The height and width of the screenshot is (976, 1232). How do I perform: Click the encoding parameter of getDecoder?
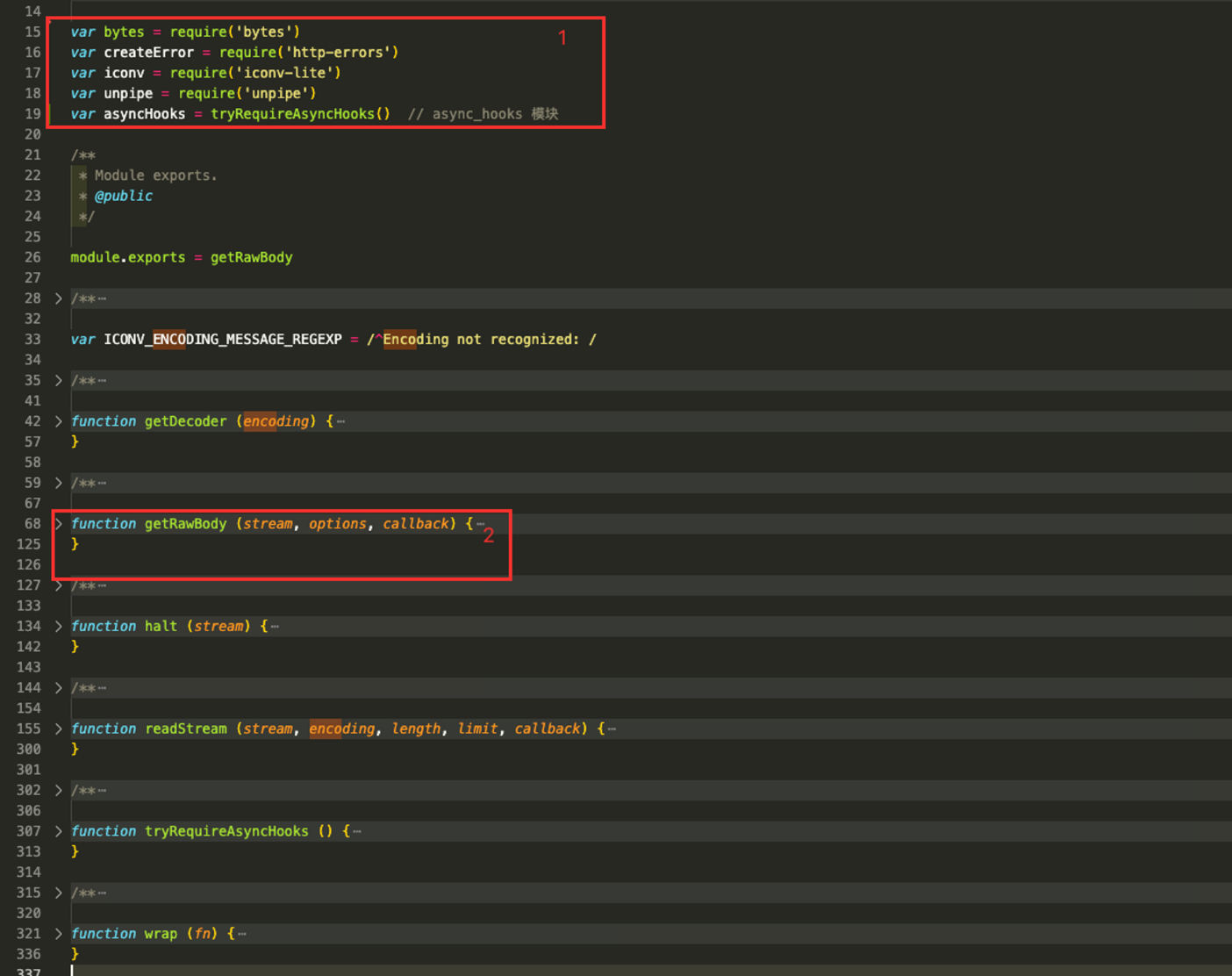click(x=276, y=421)
